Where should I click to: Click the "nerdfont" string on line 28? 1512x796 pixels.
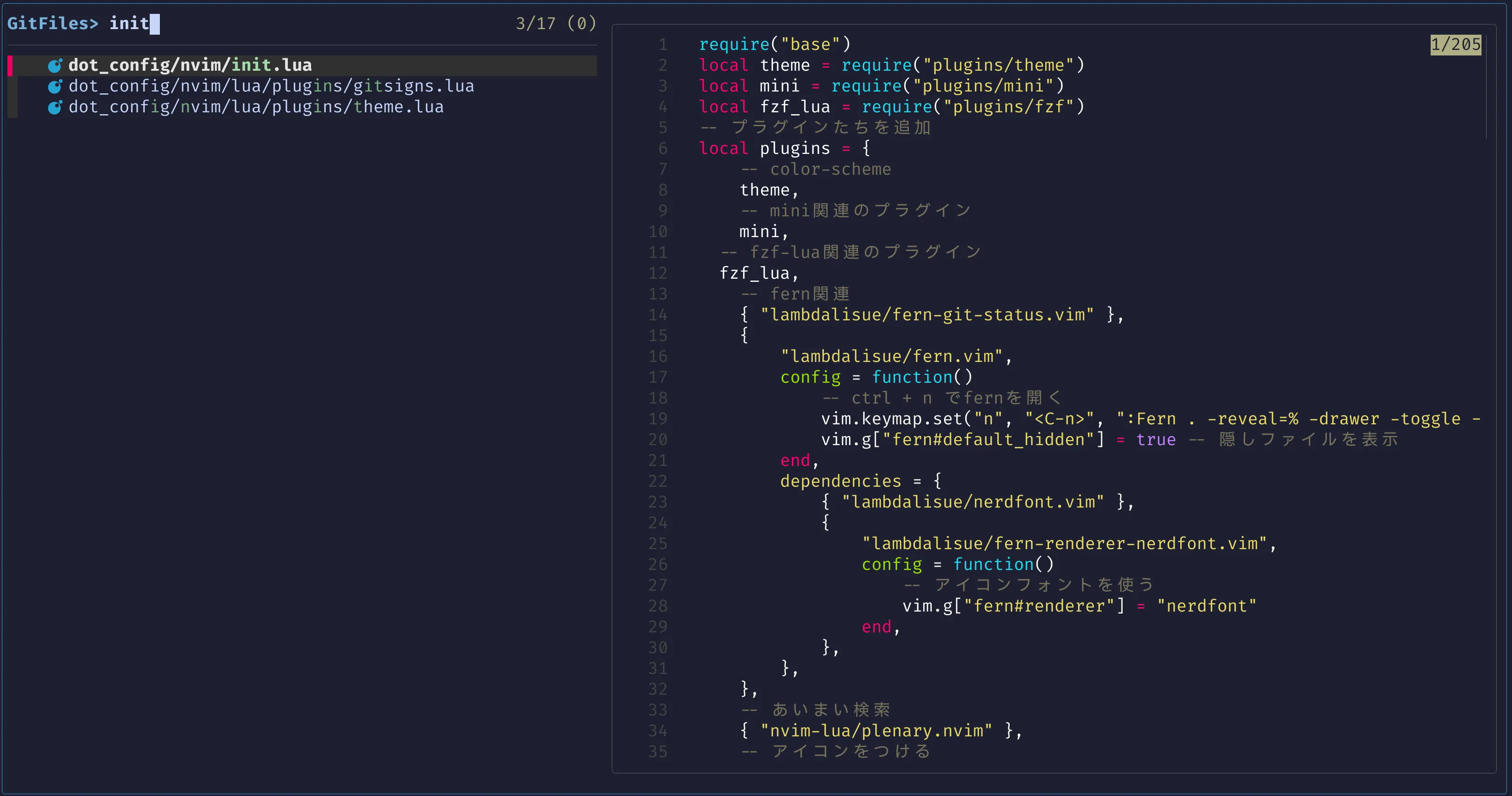tap(1206, 606)
